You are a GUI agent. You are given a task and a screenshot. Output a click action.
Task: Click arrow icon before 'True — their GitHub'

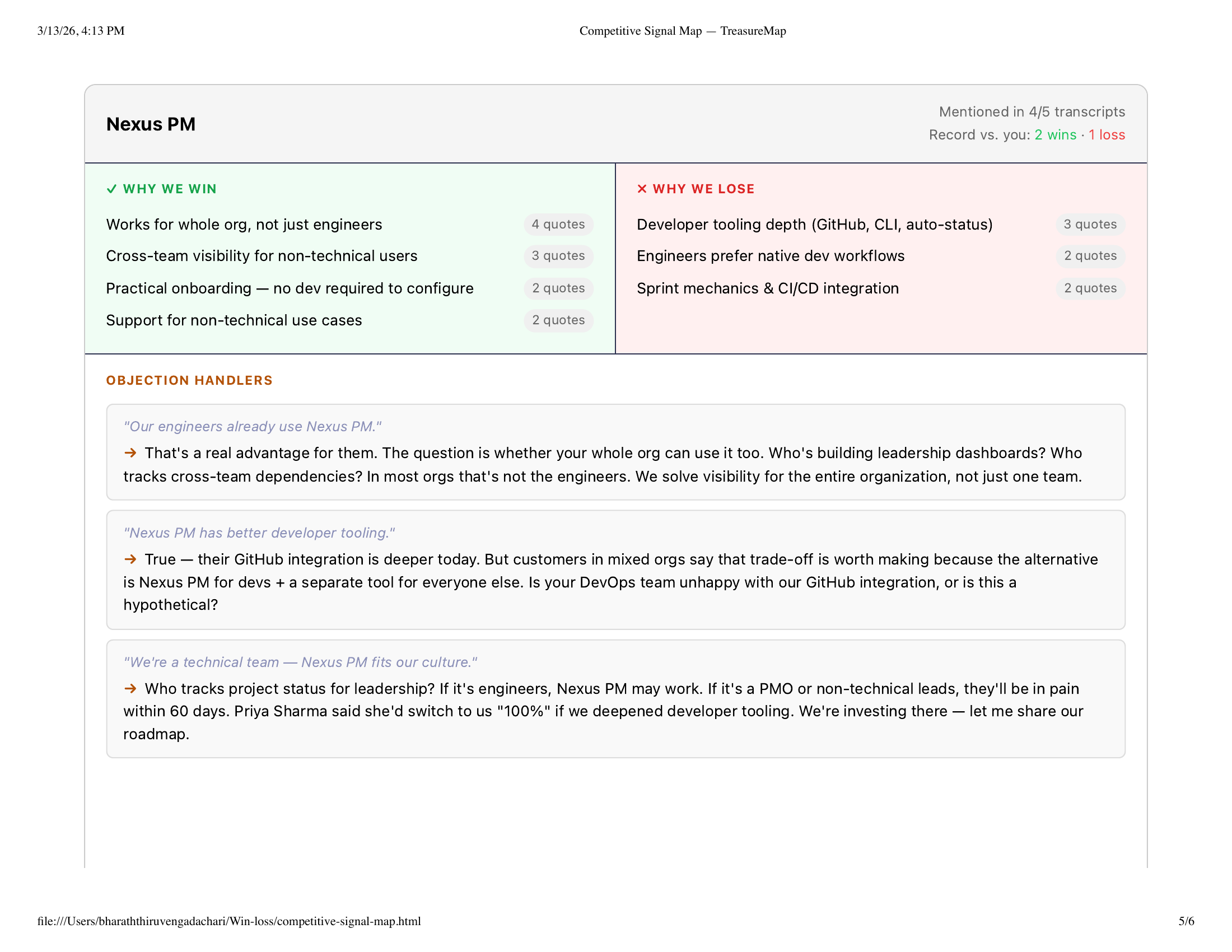[130, 559]
